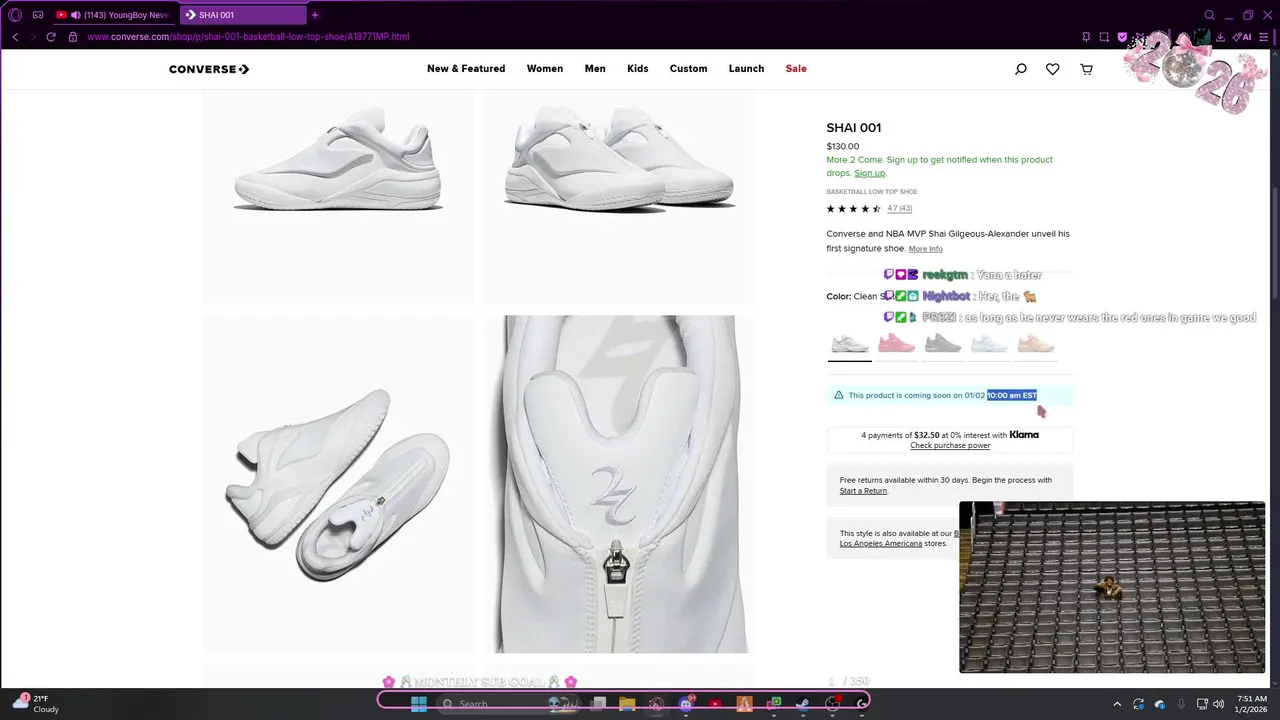This screenshot has height=720, width=1280.
Task: Open zipper close-up image
Action: (619, 484)
